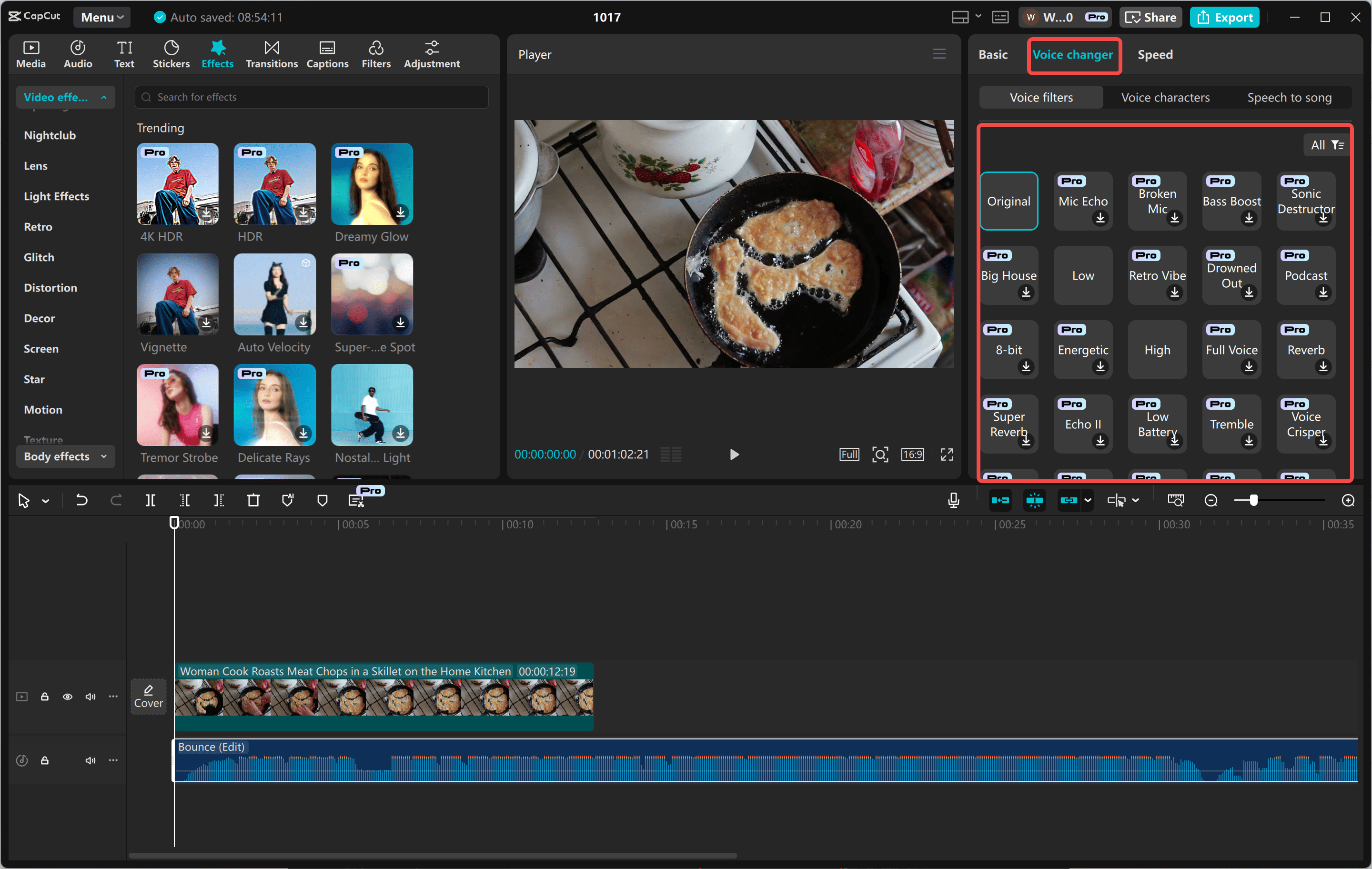
Task: Toggle visibility of the video track
Action: tap(67, 697)
